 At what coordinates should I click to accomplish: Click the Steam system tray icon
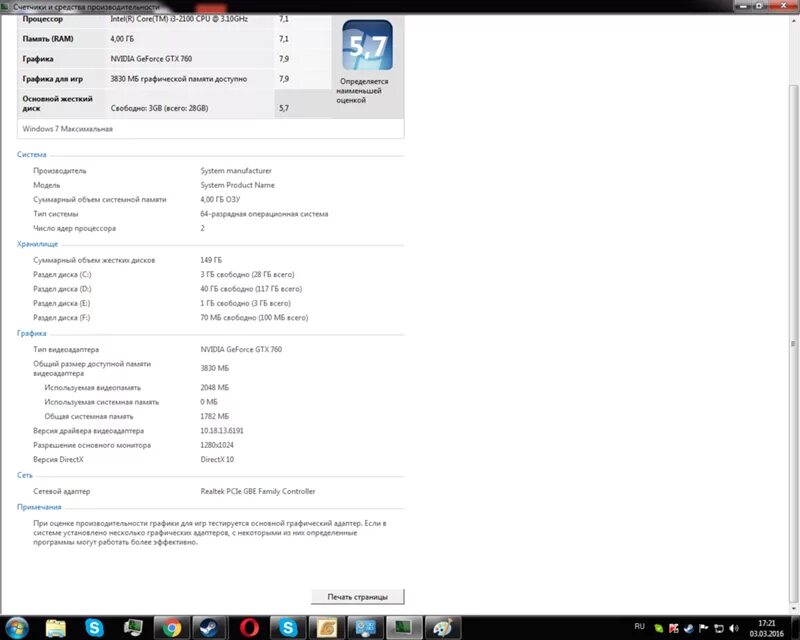tap(688, 628)
